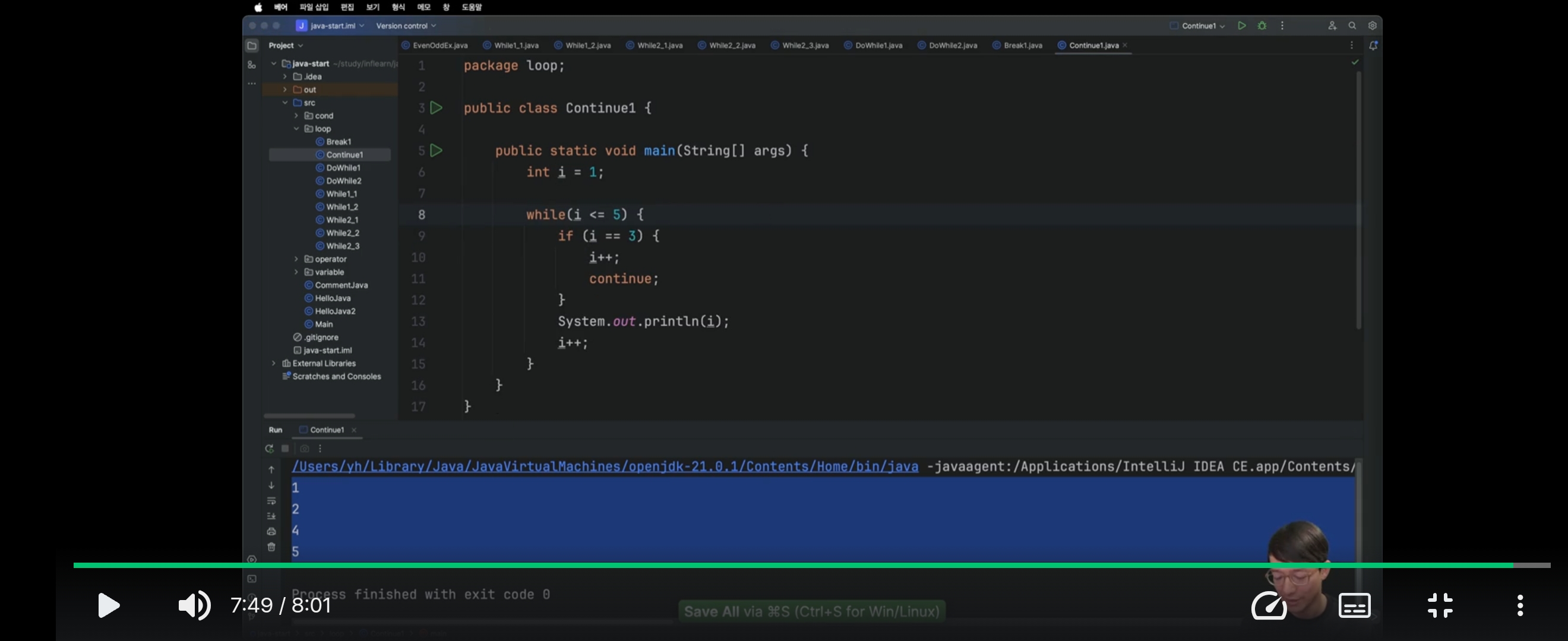Click the camera icon in Run toolbar
Image resolution: width=1568 pixels, height=641 pixels.
click(x=304, y=448)
